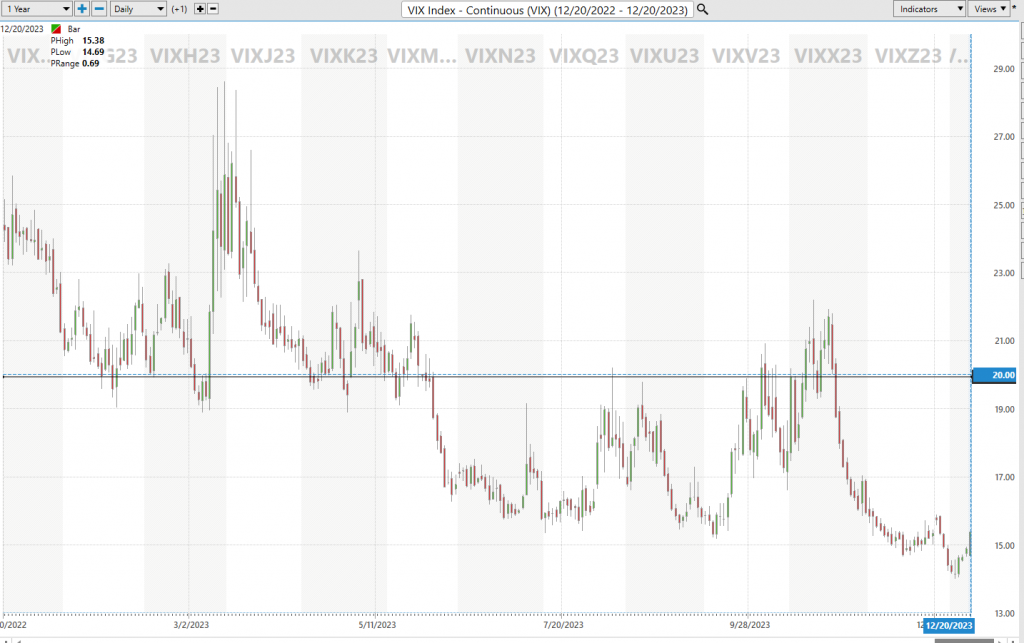Click the highlighted 12/20/2023 date marker
This screenshot has width=1024, height=643.
tap(949, 625)
